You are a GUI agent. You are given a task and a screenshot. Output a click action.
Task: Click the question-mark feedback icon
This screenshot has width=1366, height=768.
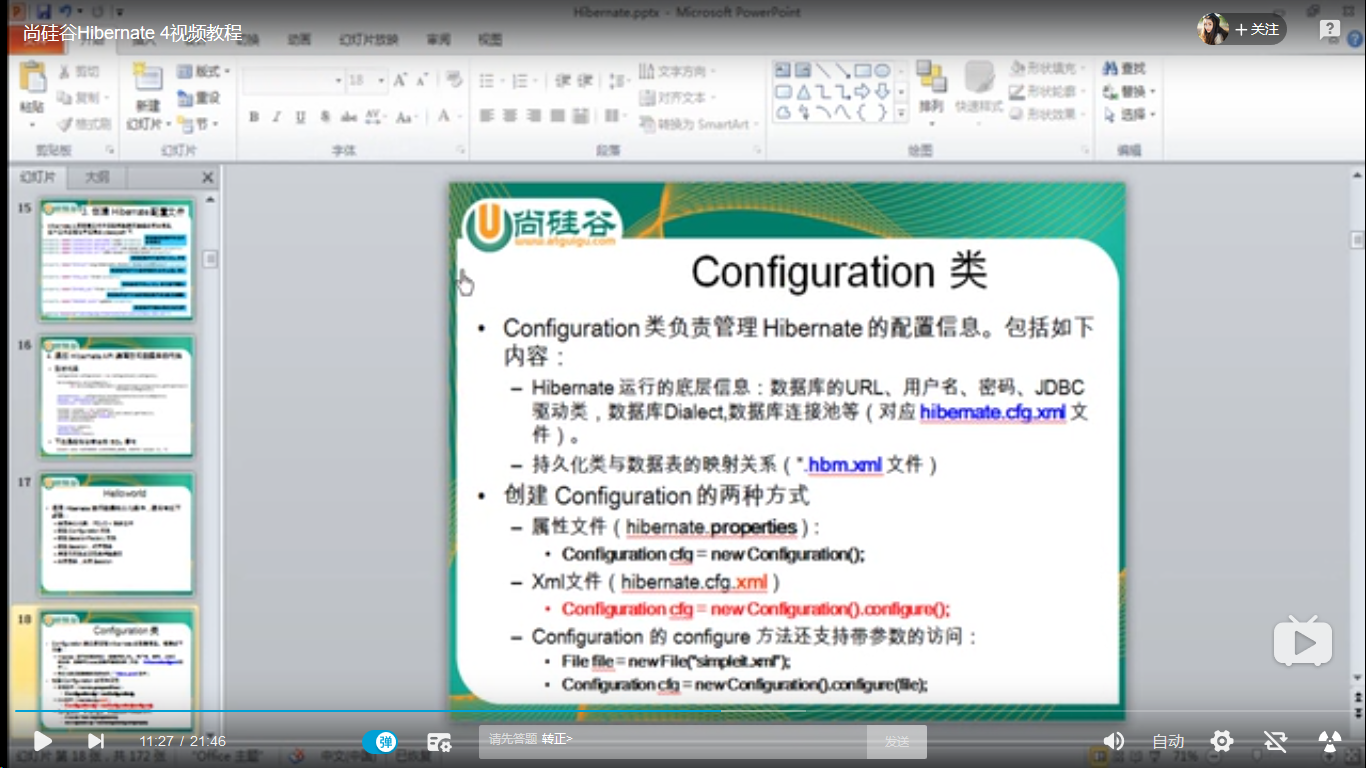pos(1329,30)
